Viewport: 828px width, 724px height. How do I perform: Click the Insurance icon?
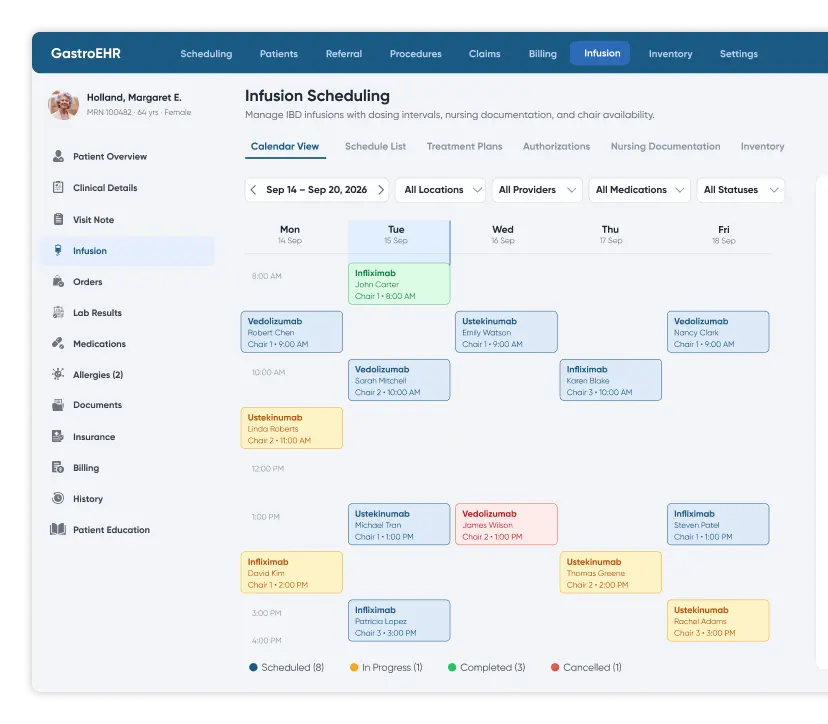coord(58,436)
